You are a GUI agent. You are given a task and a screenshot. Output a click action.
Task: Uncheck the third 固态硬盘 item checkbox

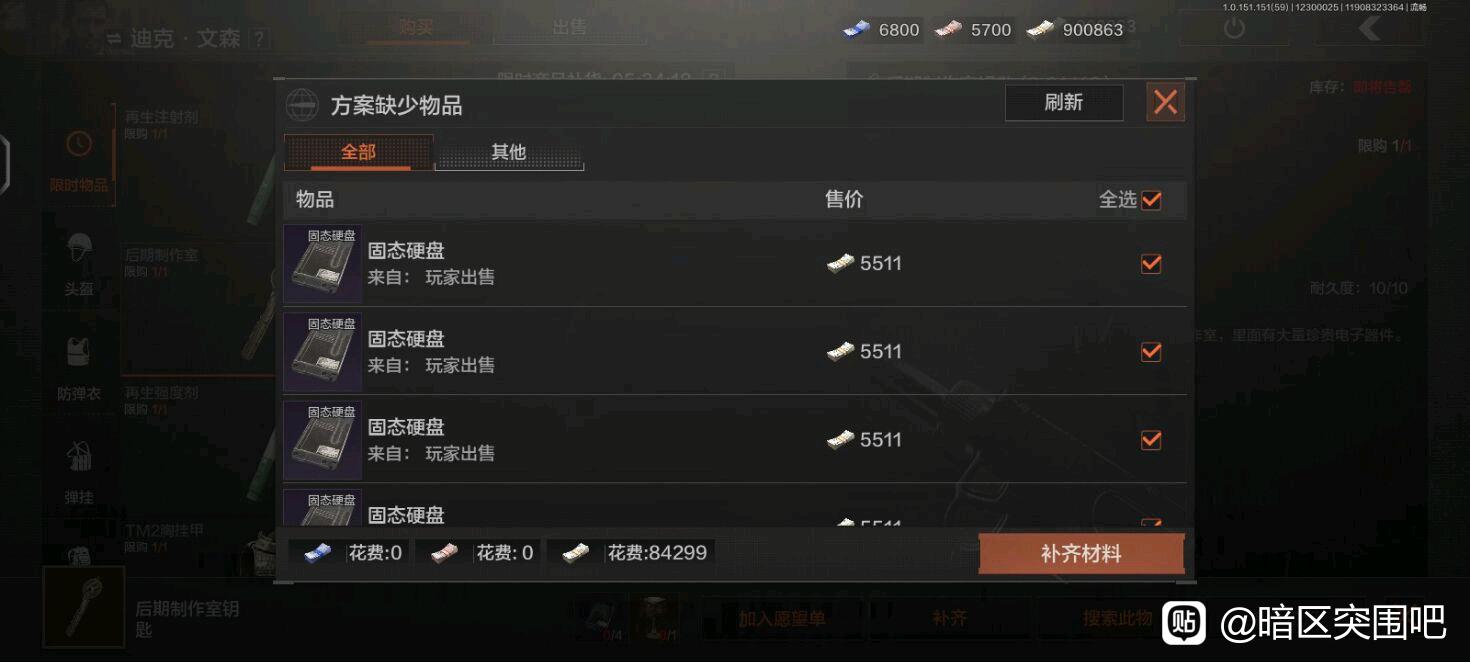pos(1151,440)
